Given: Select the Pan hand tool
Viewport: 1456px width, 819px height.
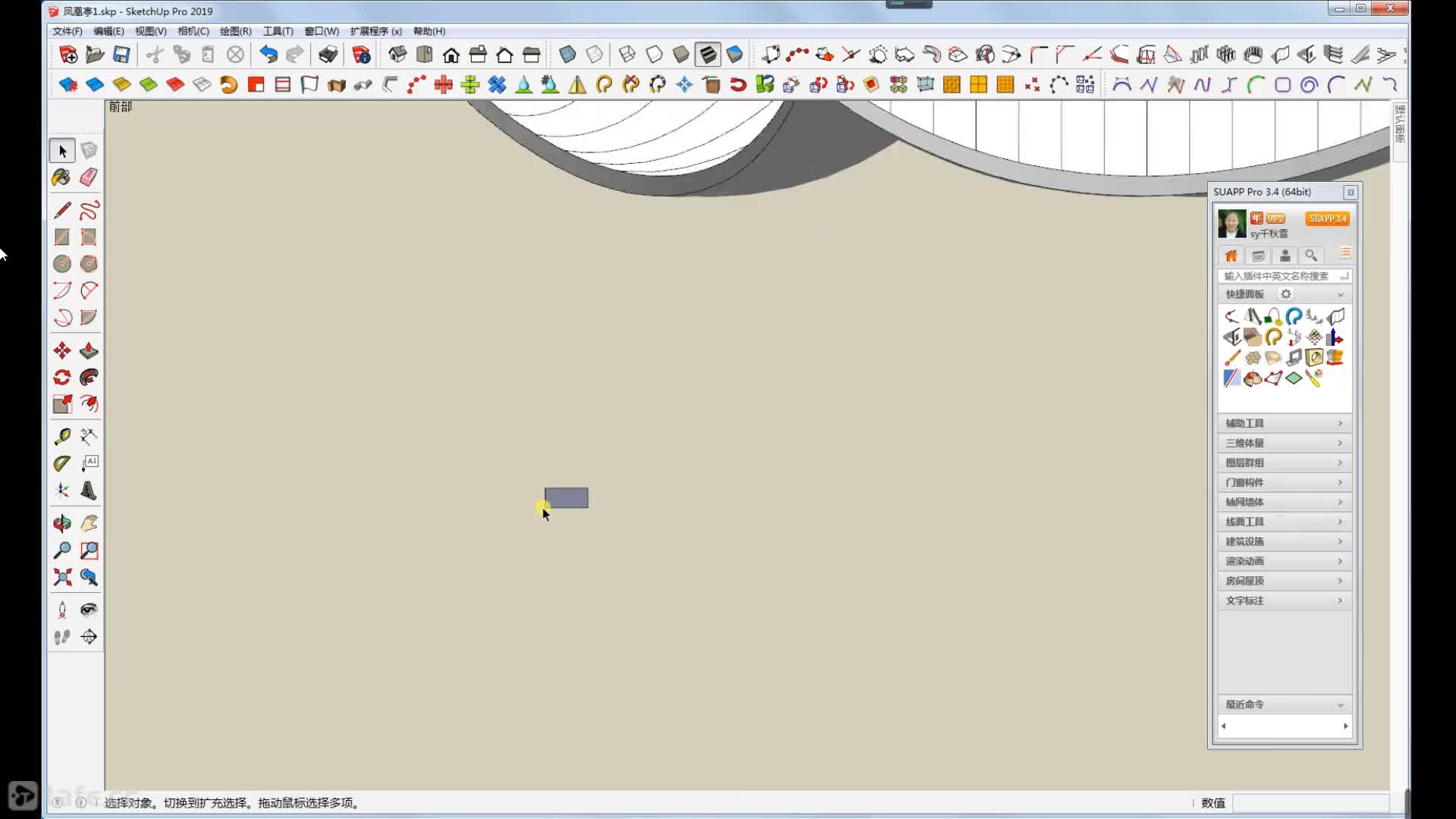Looking at the screenshot, I should (x=89, y=523).
